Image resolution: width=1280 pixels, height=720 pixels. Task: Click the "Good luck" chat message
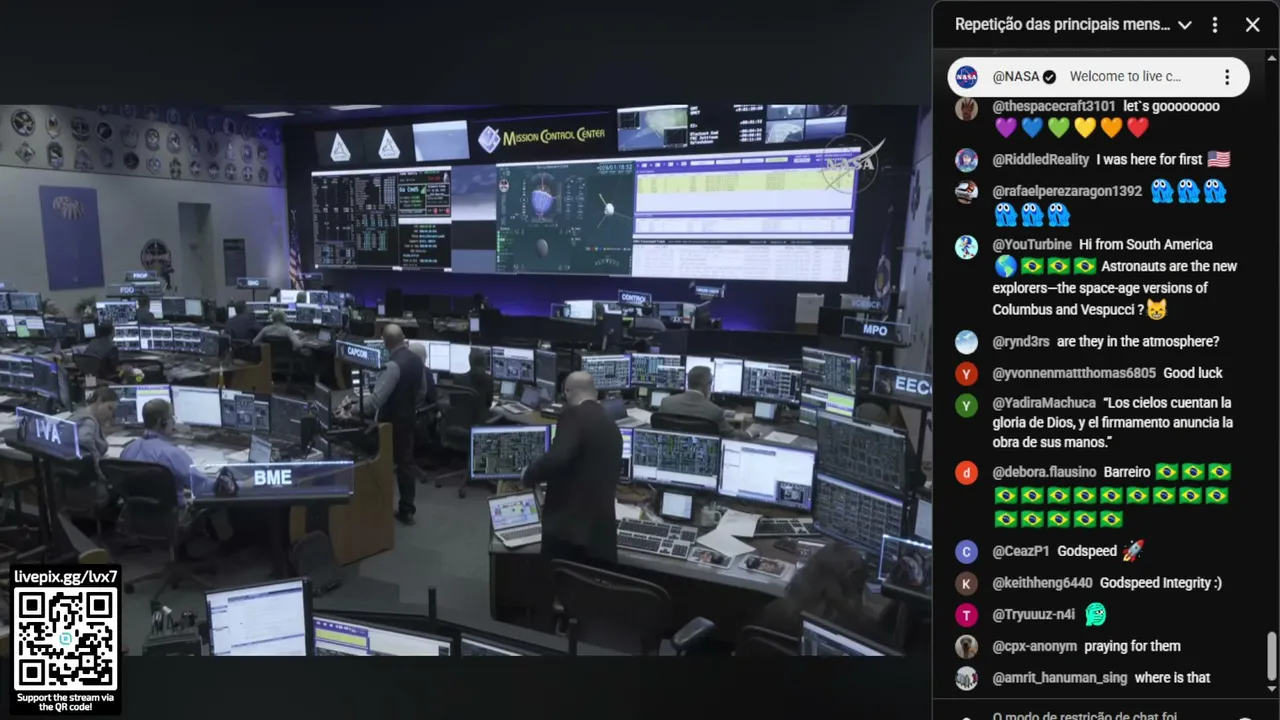[x=1194, y=373]
